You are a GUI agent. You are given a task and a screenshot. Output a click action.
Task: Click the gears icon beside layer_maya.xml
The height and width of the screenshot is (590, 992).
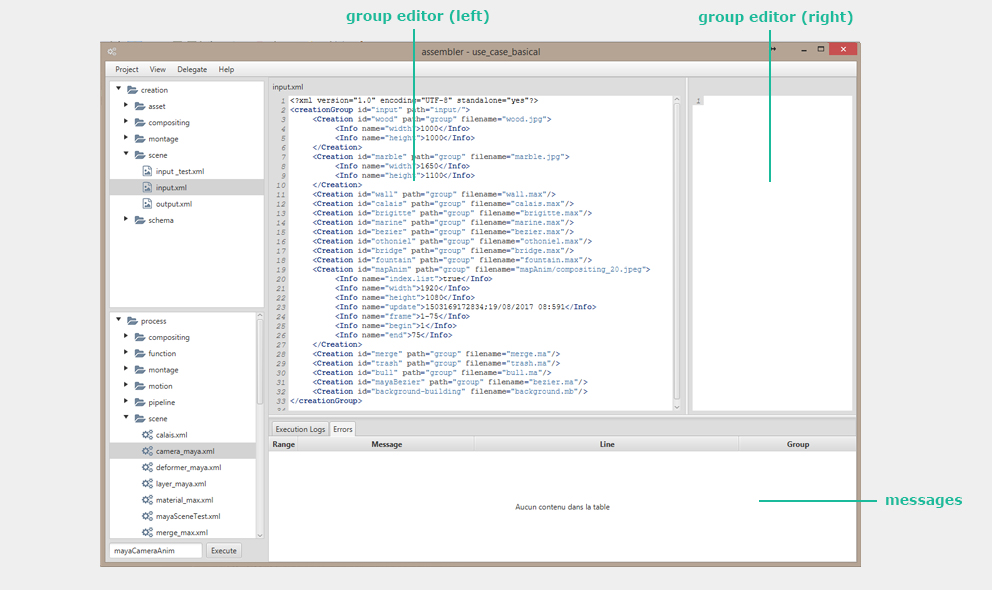[x=147, y=483]
